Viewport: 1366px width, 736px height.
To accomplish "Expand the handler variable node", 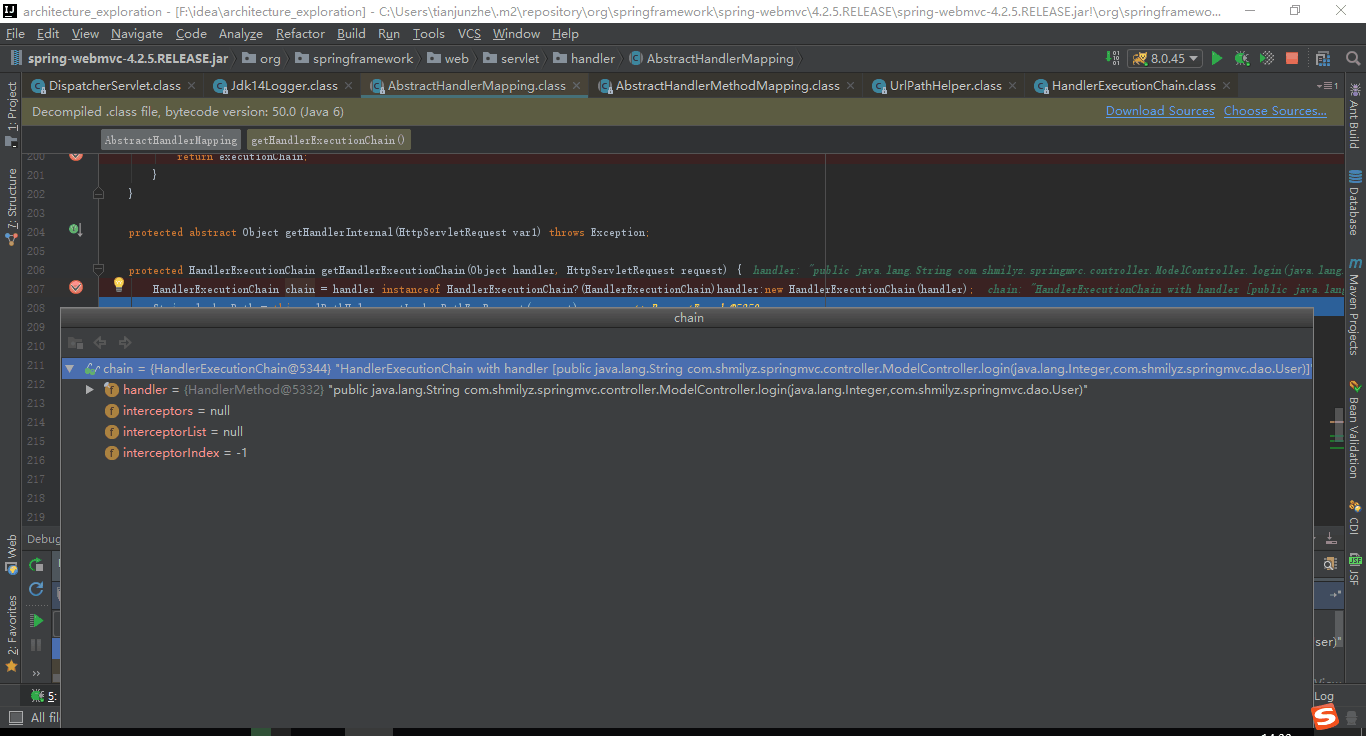I will click(89, 389).
